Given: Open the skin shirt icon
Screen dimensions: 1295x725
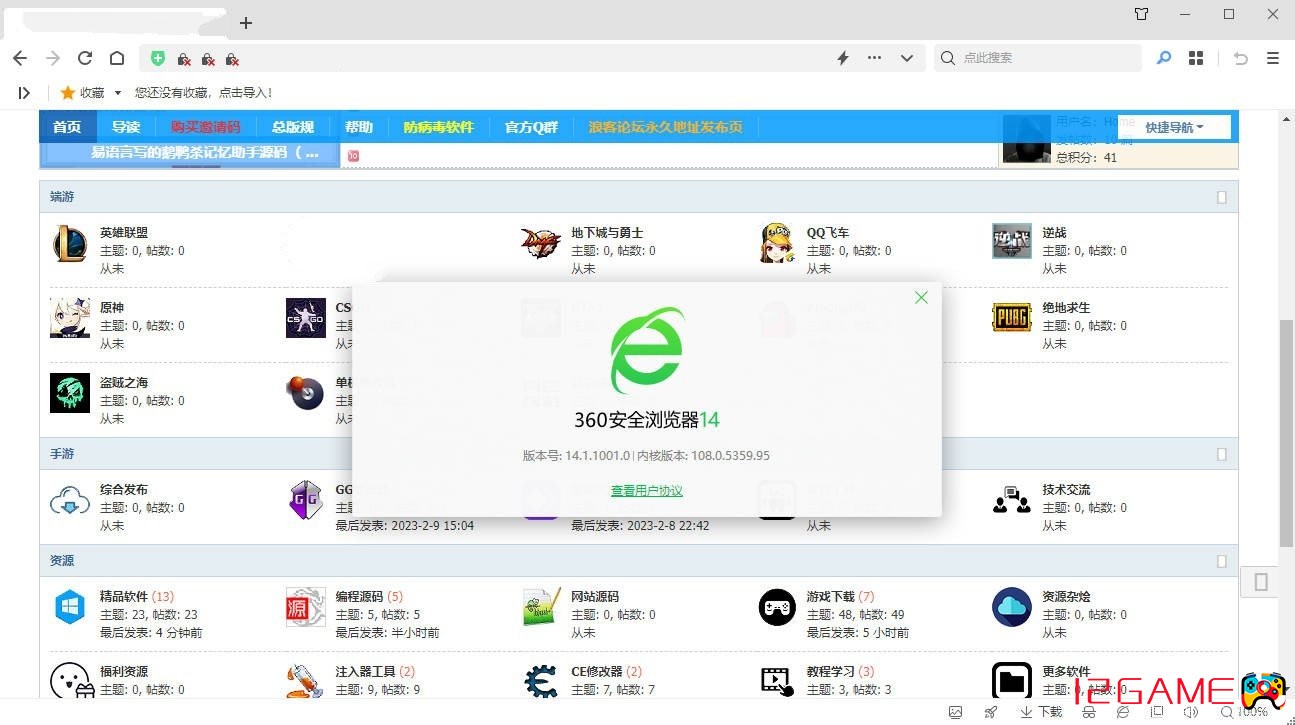Looking at the screenshot, I should click(1142, 14).
